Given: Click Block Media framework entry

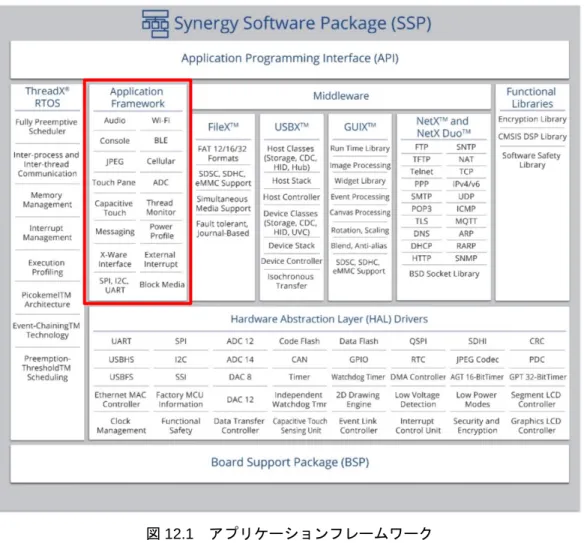Looking at the screenshot, I should coord(162,285).
